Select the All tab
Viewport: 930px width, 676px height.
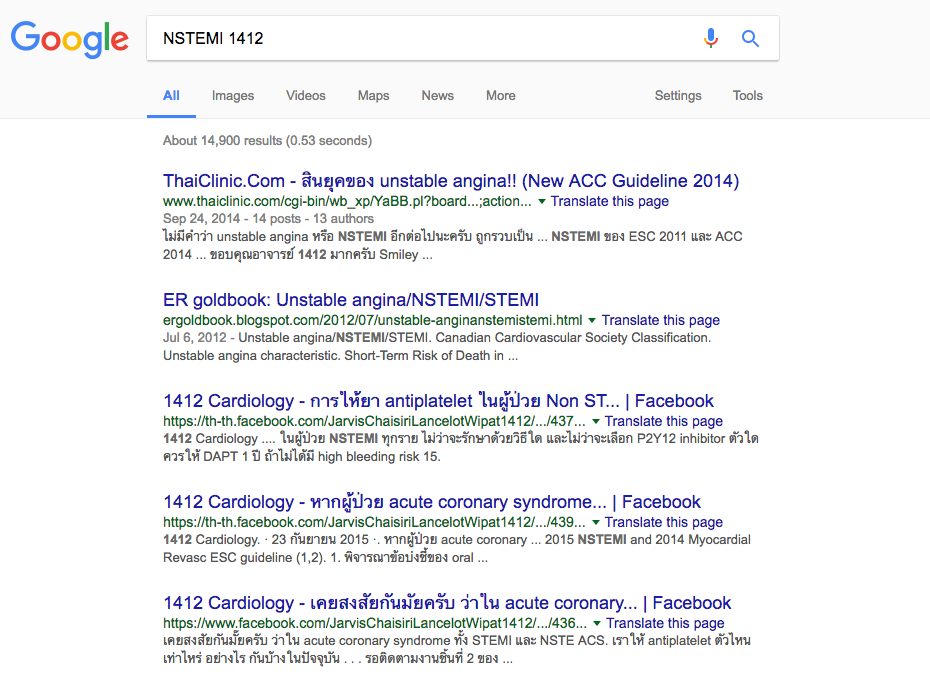[x=171, y=95]
